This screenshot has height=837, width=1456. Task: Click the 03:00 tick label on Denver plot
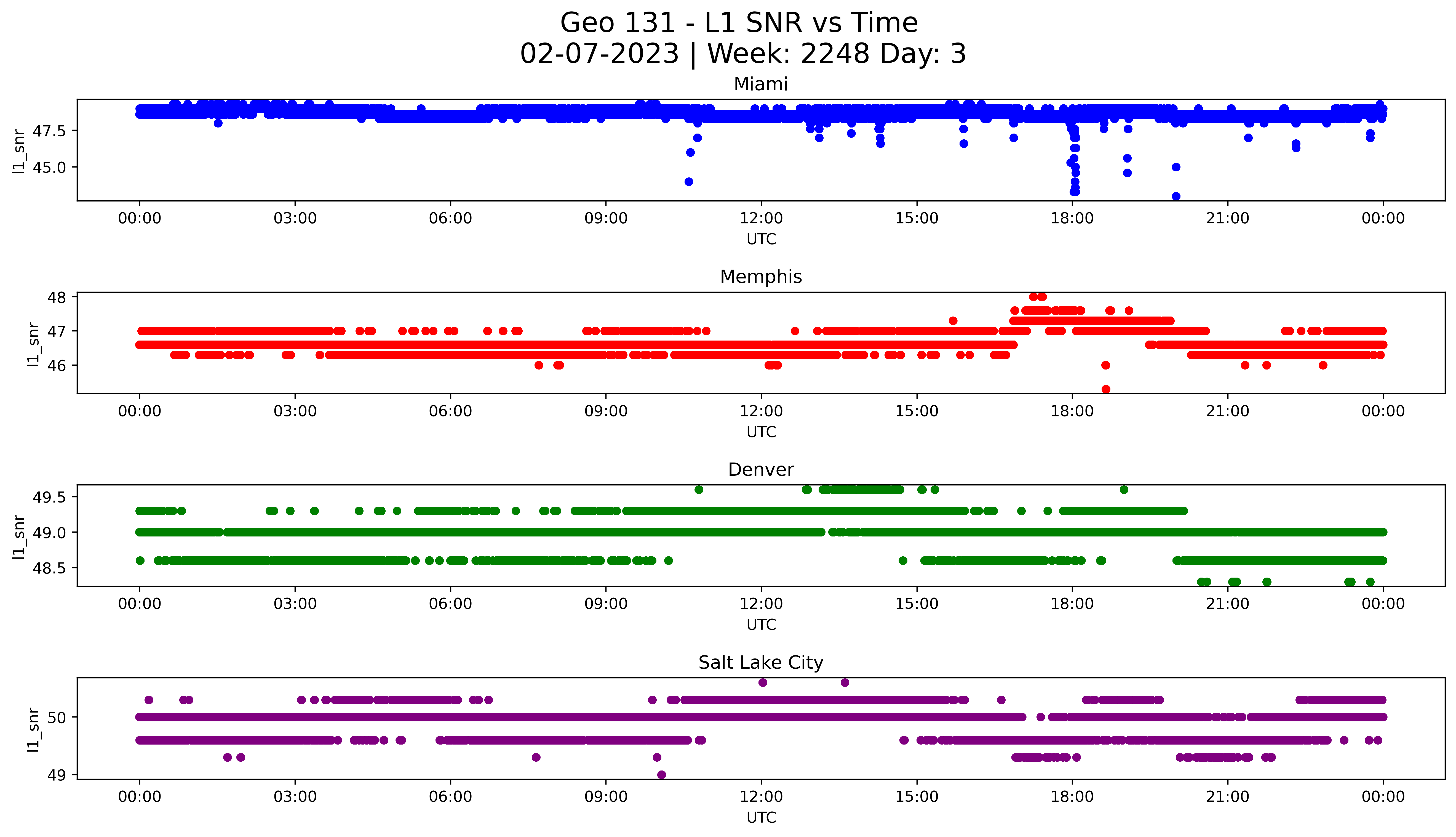click(295, 604)
